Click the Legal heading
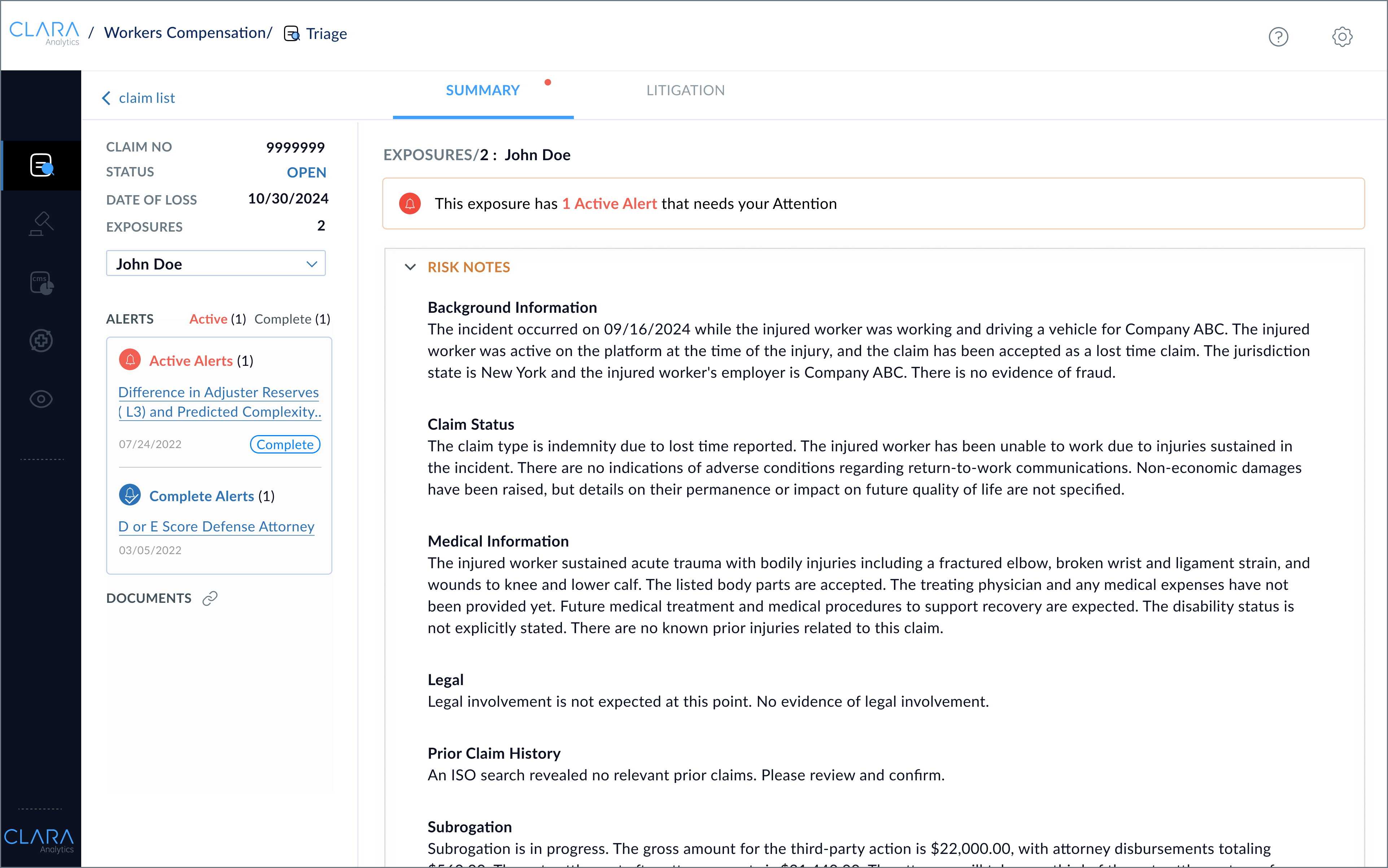The width and height of the screenshot is (1388, 868). pyautogui.click(x=446, y=680)
